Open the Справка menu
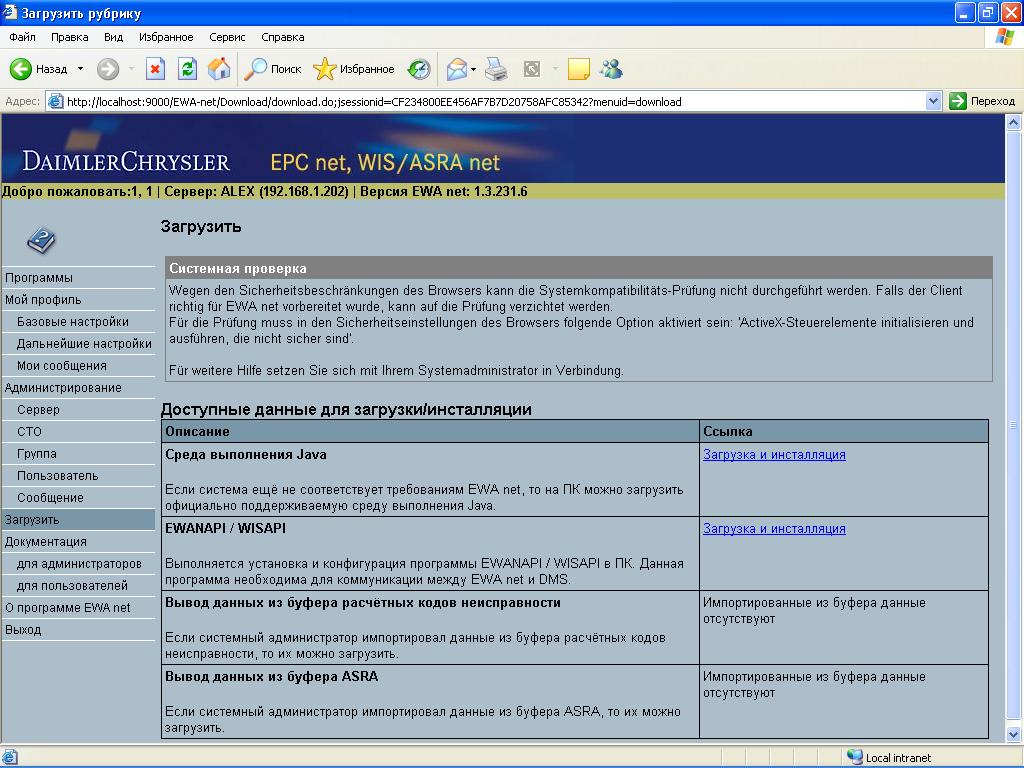 (282, 37)
